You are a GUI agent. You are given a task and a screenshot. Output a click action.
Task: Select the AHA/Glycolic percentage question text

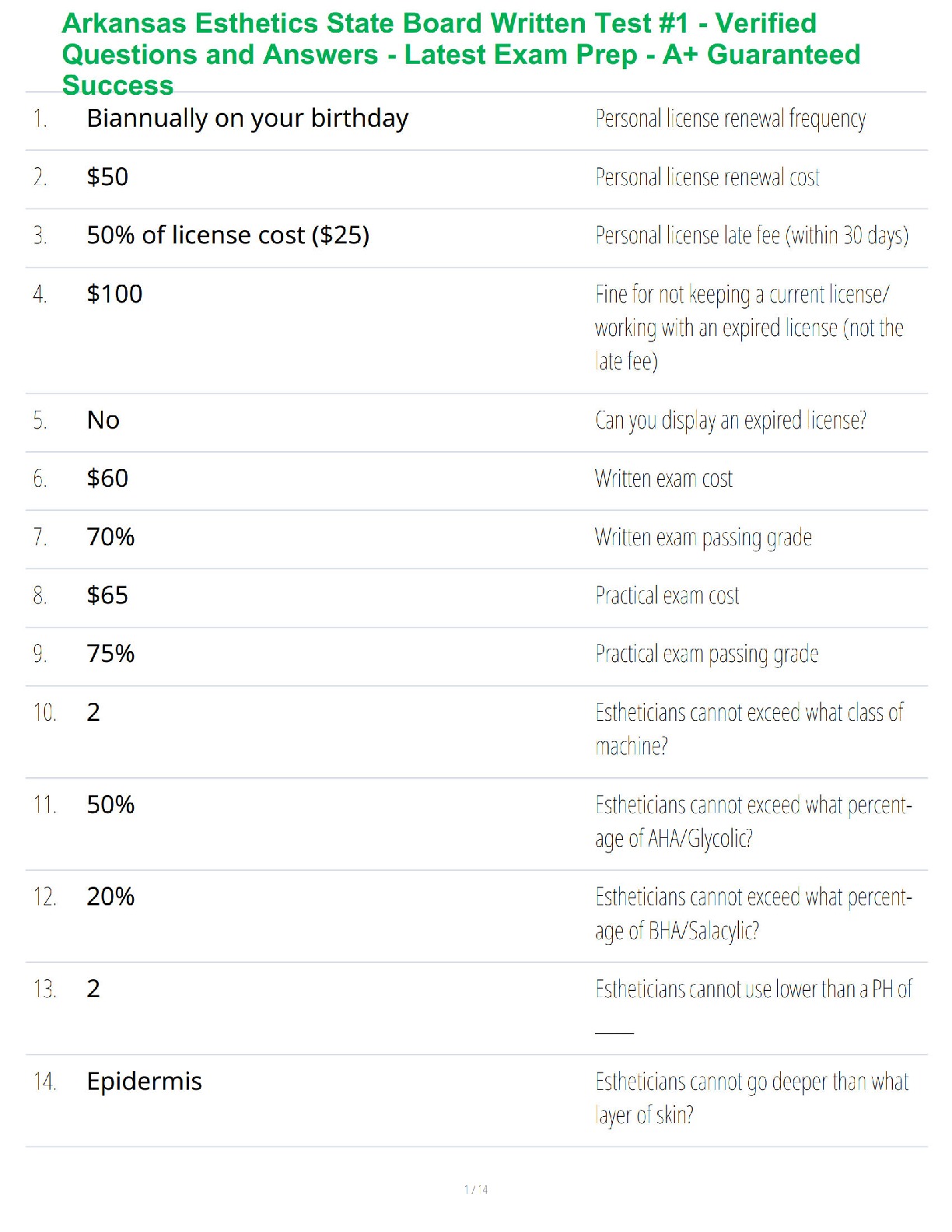[x=753, y=822]
